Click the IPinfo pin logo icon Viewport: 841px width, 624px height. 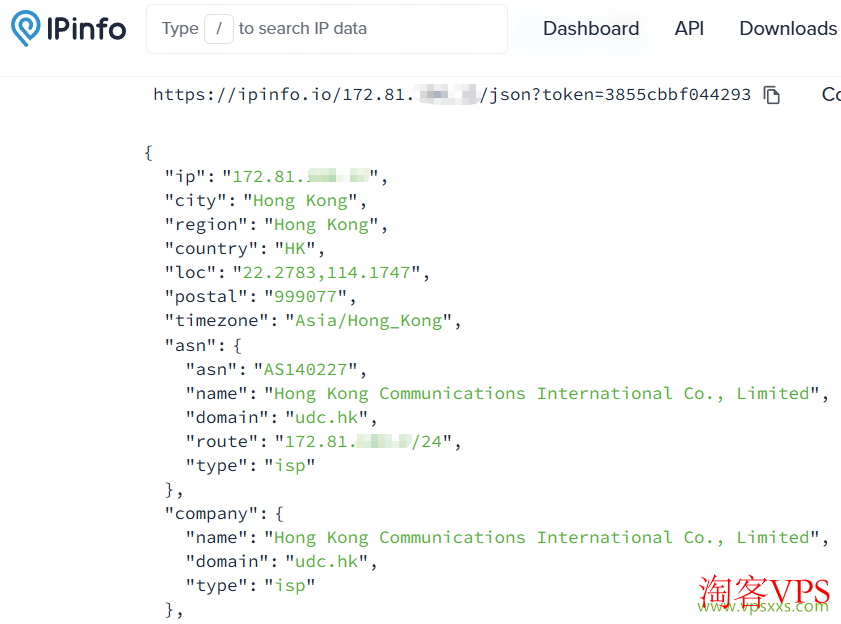point(26,29)
